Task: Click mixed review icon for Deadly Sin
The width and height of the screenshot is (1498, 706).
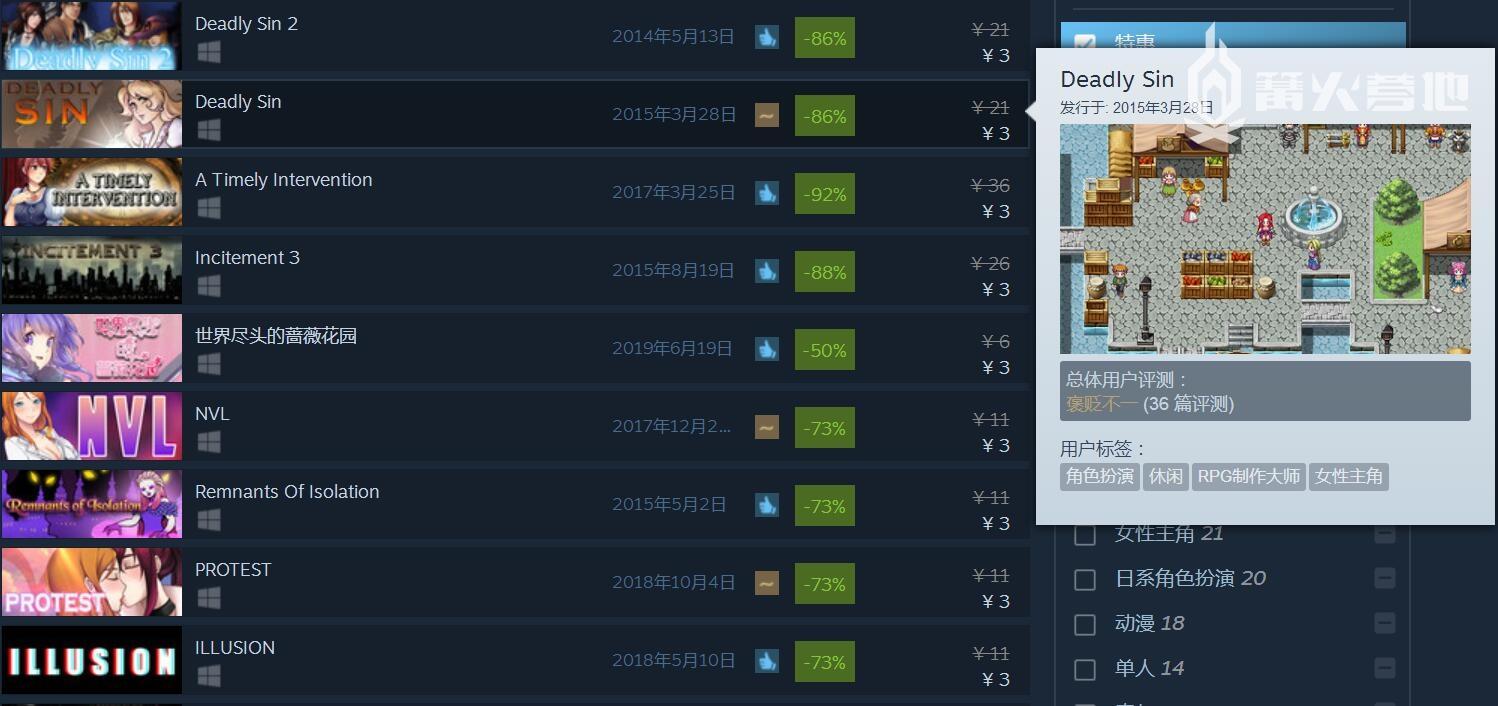Action: [767, 115]
